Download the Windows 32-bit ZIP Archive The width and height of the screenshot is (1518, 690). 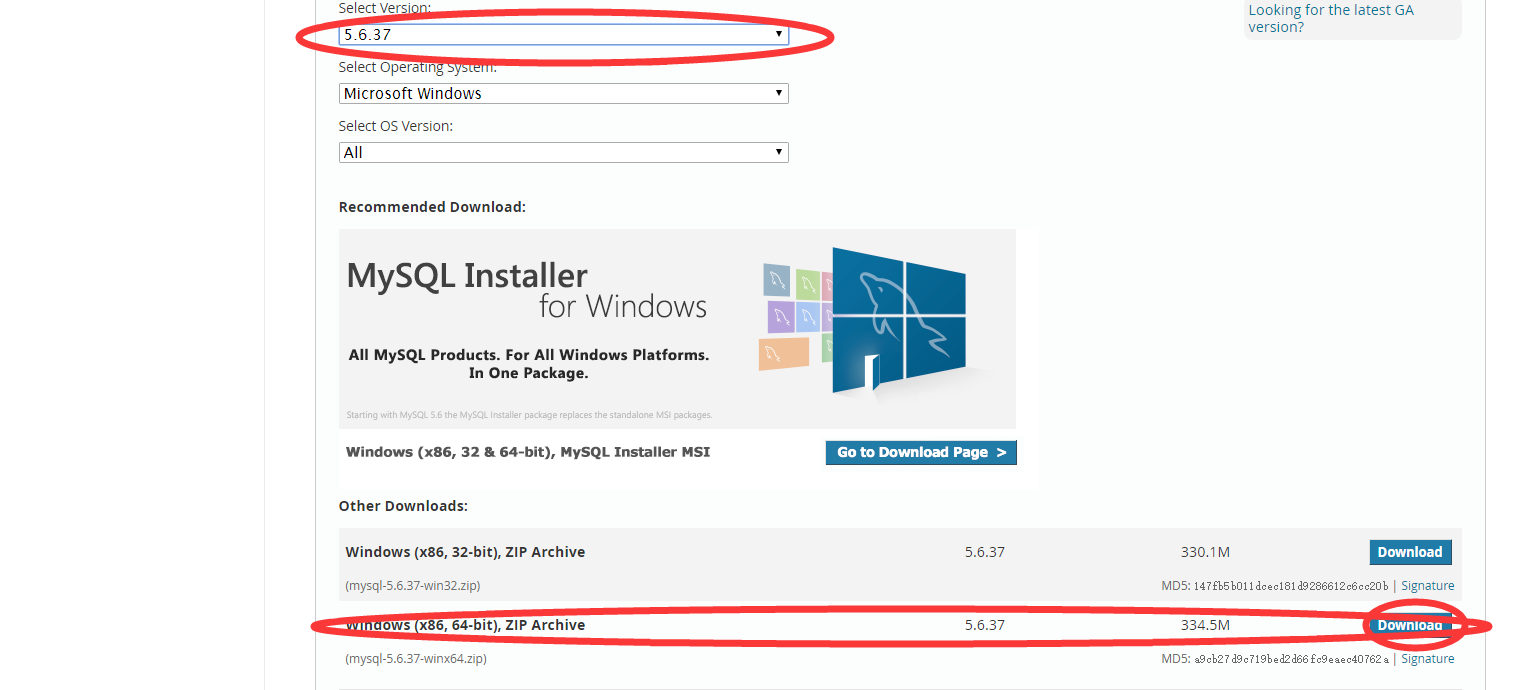[1410, 552]
